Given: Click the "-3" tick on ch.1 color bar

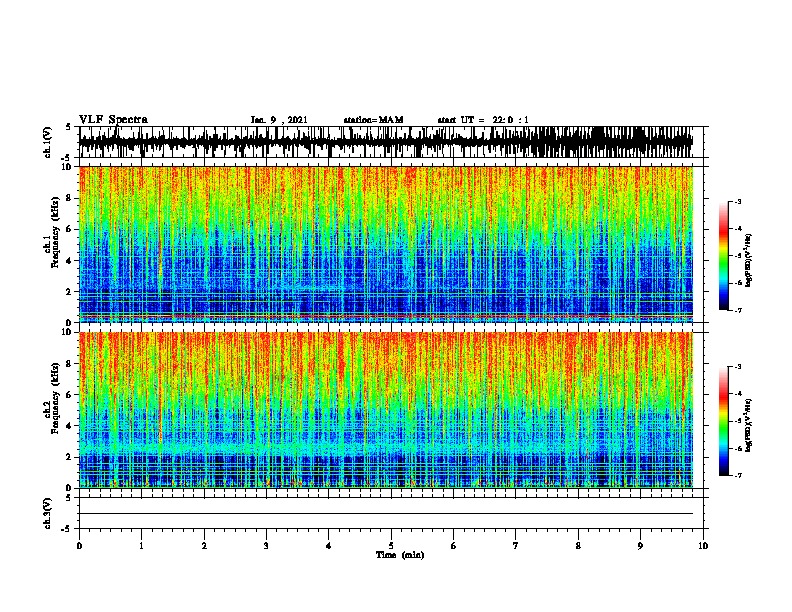Looking at the screenshot, I should pyautogui.click(x=737, y=202).
